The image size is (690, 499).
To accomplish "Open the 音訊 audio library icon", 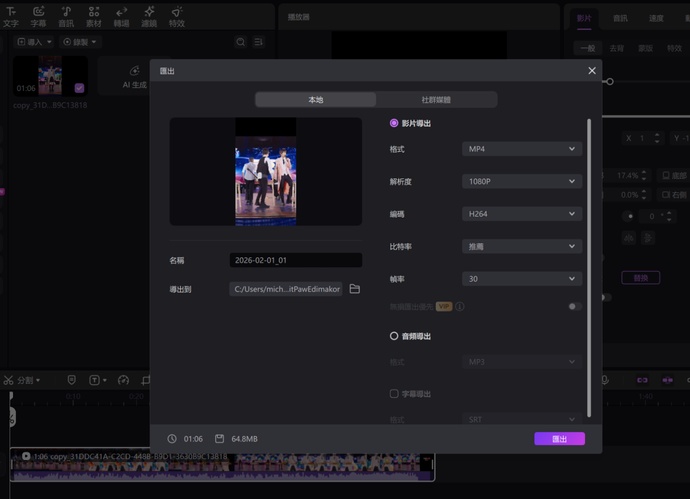I will point(66,16).
